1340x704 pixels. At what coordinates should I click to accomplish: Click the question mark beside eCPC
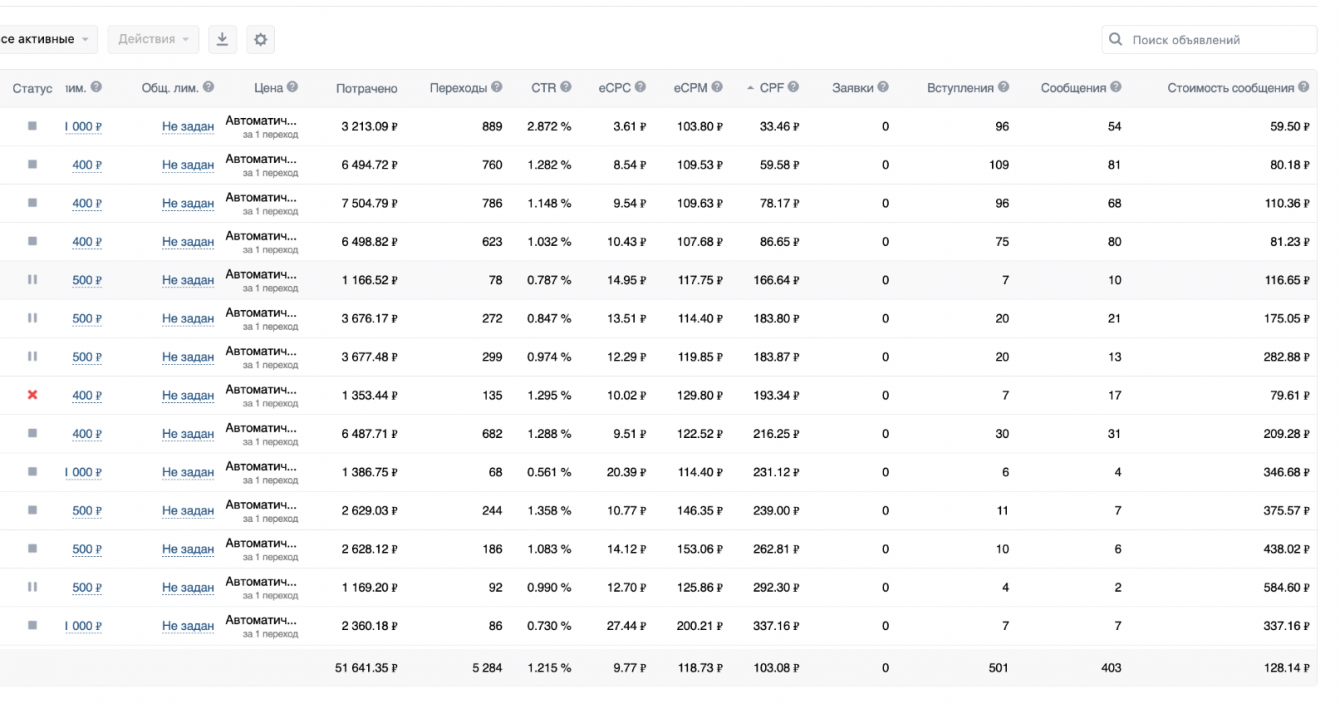point(640,87)
